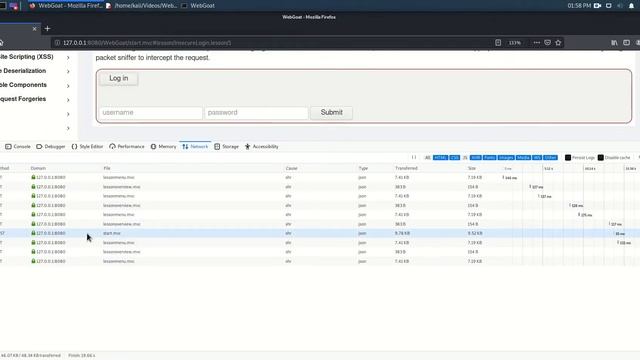This screenshot has height=360, width=640.
Task: Open page actions three-dot menu
Action: click(536, 42)
